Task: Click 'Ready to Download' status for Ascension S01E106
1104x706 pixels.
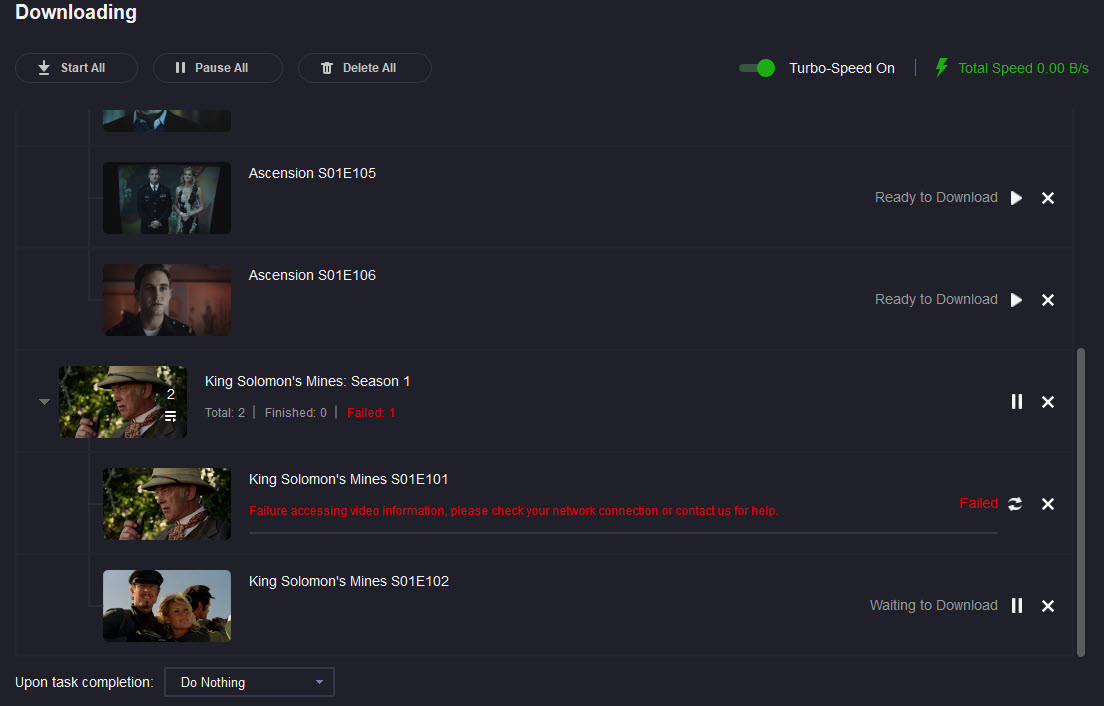Action: click(936, 299)
